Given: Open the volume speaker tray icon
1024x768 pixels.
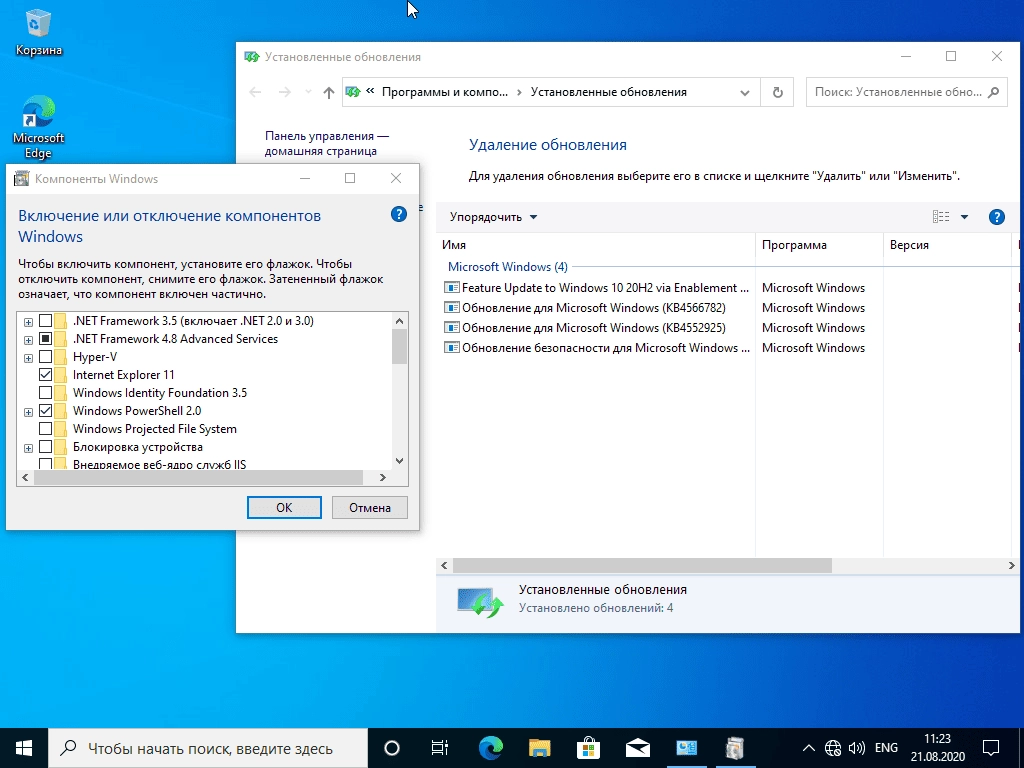Looking at the screenshot, I should click(856, 748).
